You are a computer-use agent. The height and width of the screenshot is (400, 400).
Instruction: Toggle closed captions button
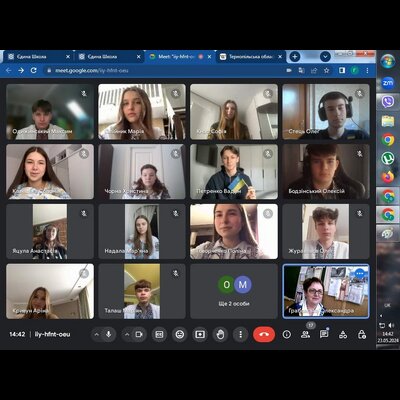[x=159, y=334]
